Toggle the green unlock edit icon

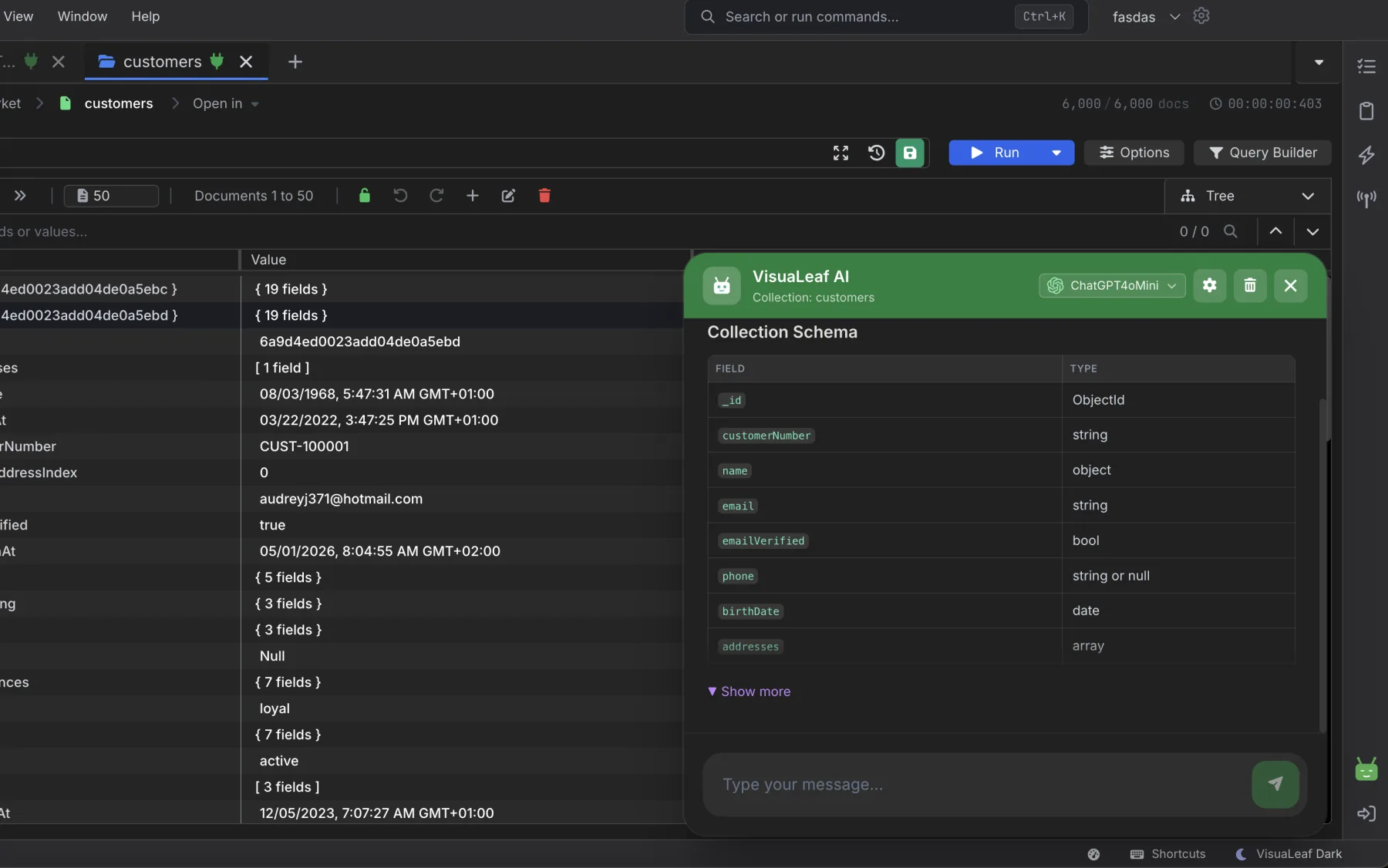(x=365, y=196)
